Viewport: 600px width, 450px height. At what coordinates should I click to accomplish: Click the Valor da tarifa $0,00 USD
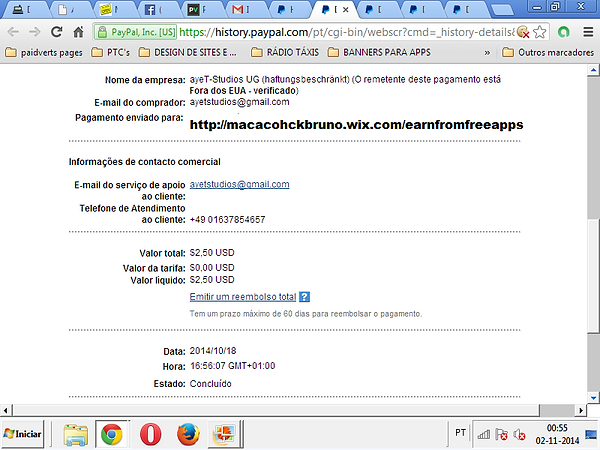[212, 267]
